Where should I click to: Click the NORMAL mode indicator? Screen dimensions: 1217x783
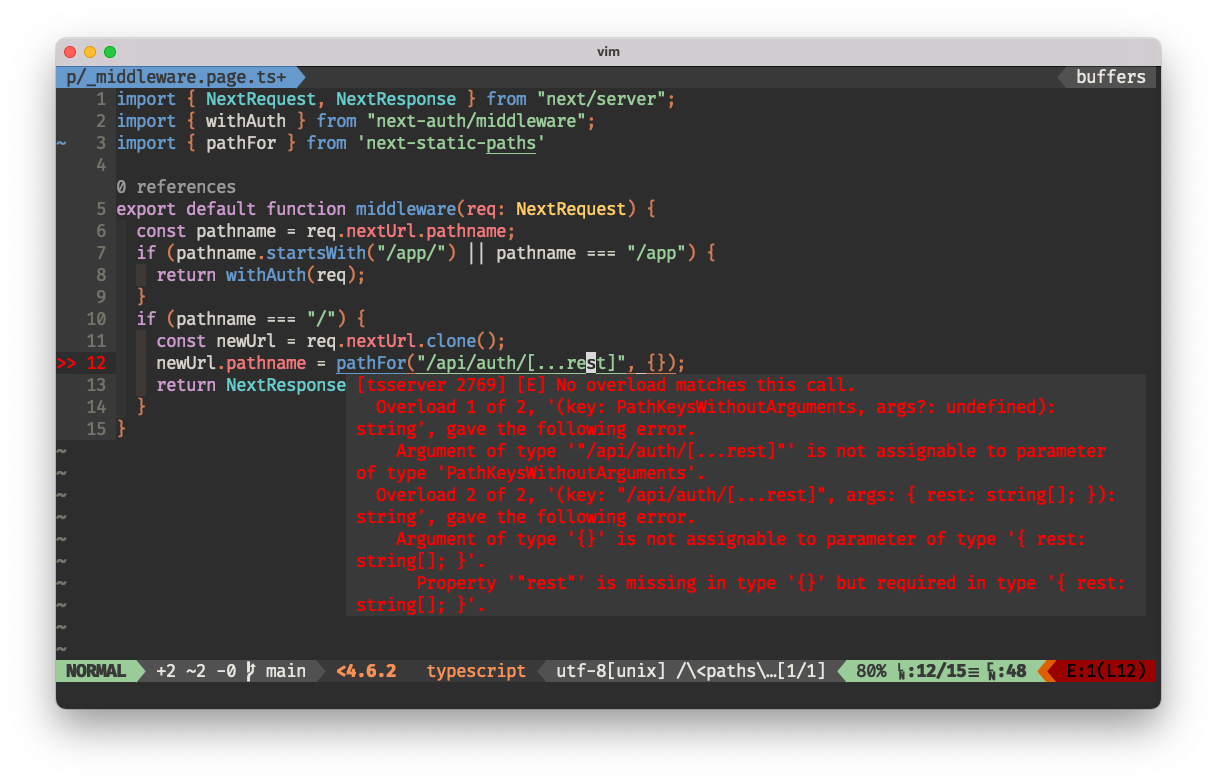(96, 671)
